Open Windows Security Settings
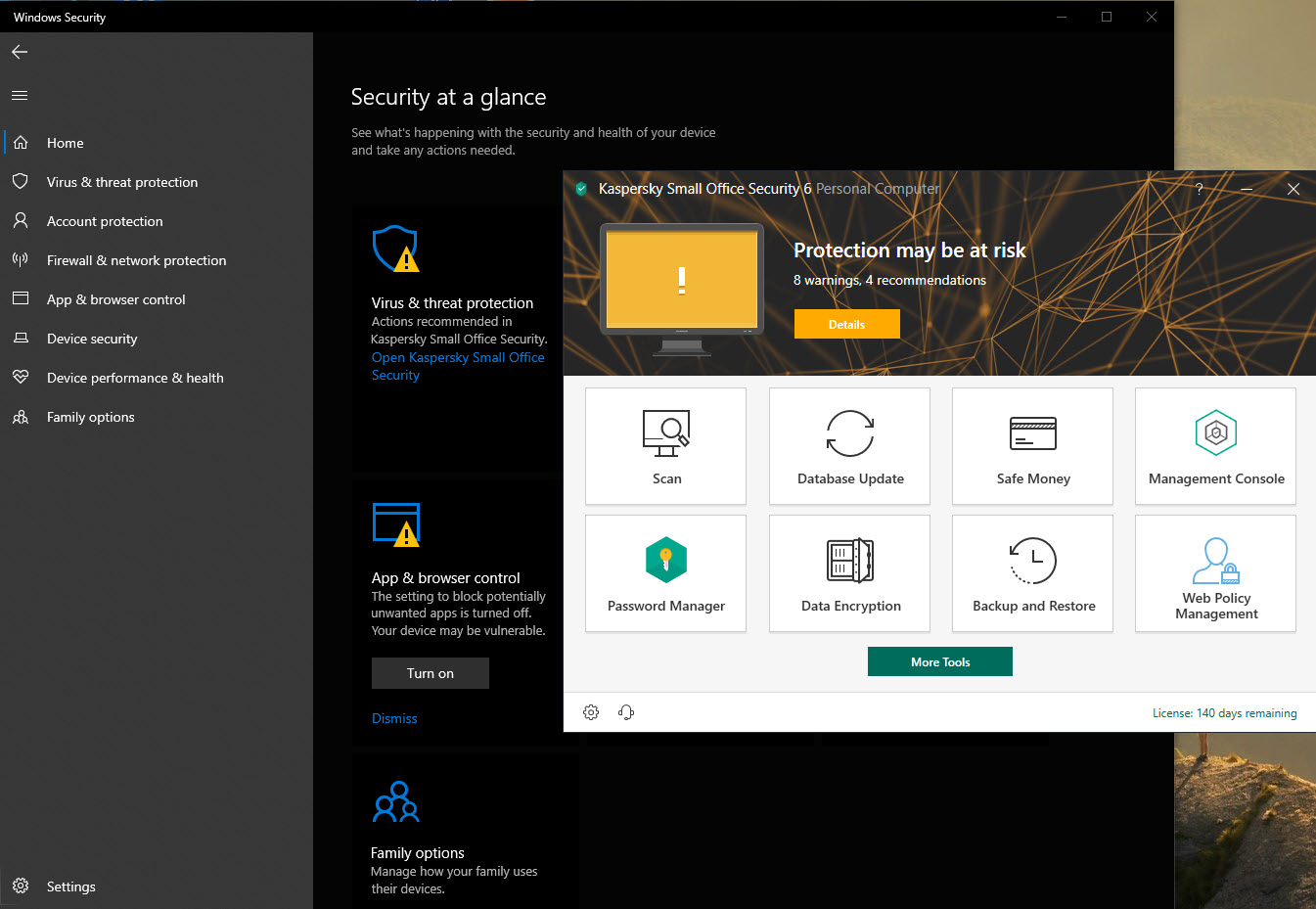 pyautogui.click(x=157, y=886)
